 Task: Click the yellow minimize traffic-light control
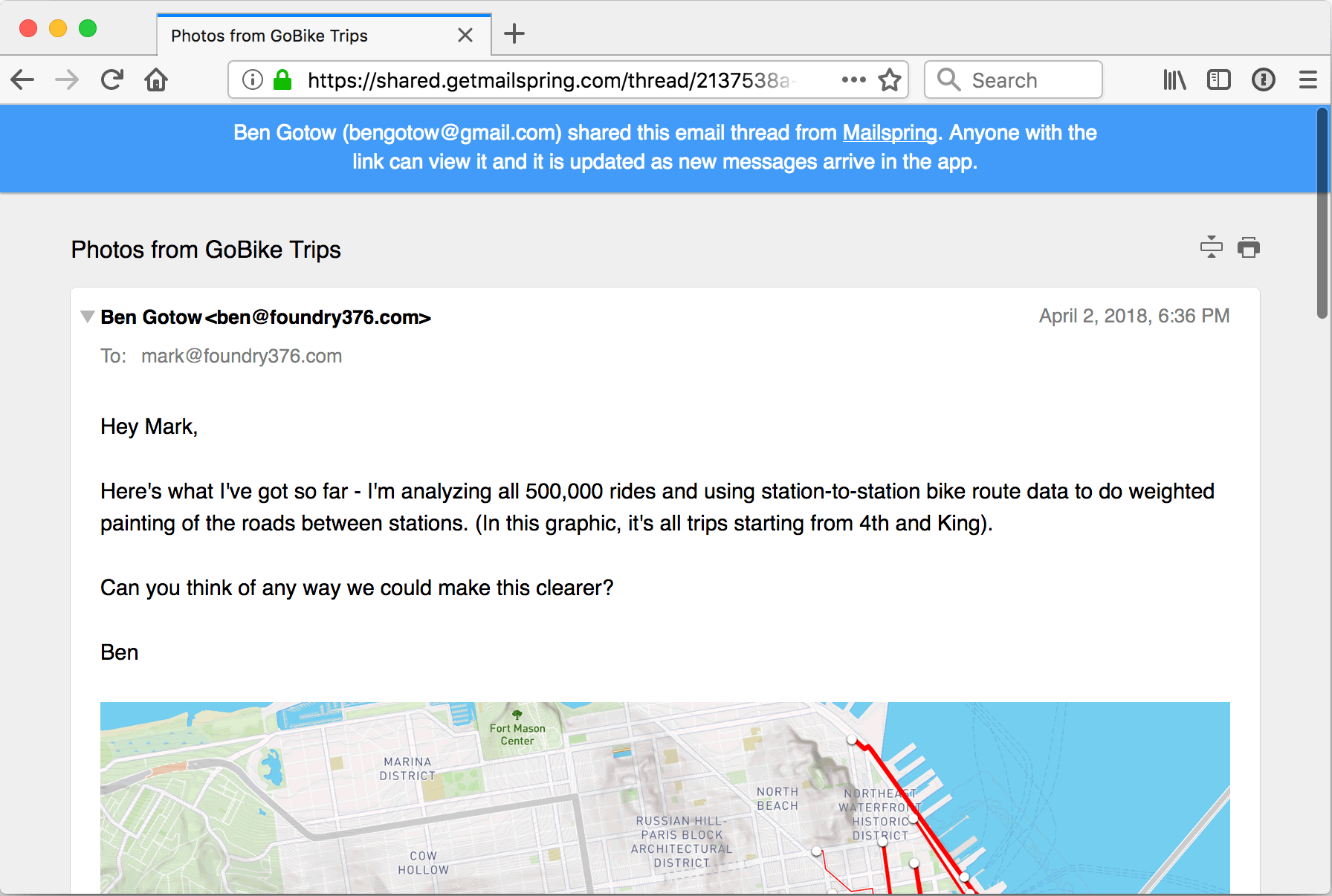pos(58,28)
